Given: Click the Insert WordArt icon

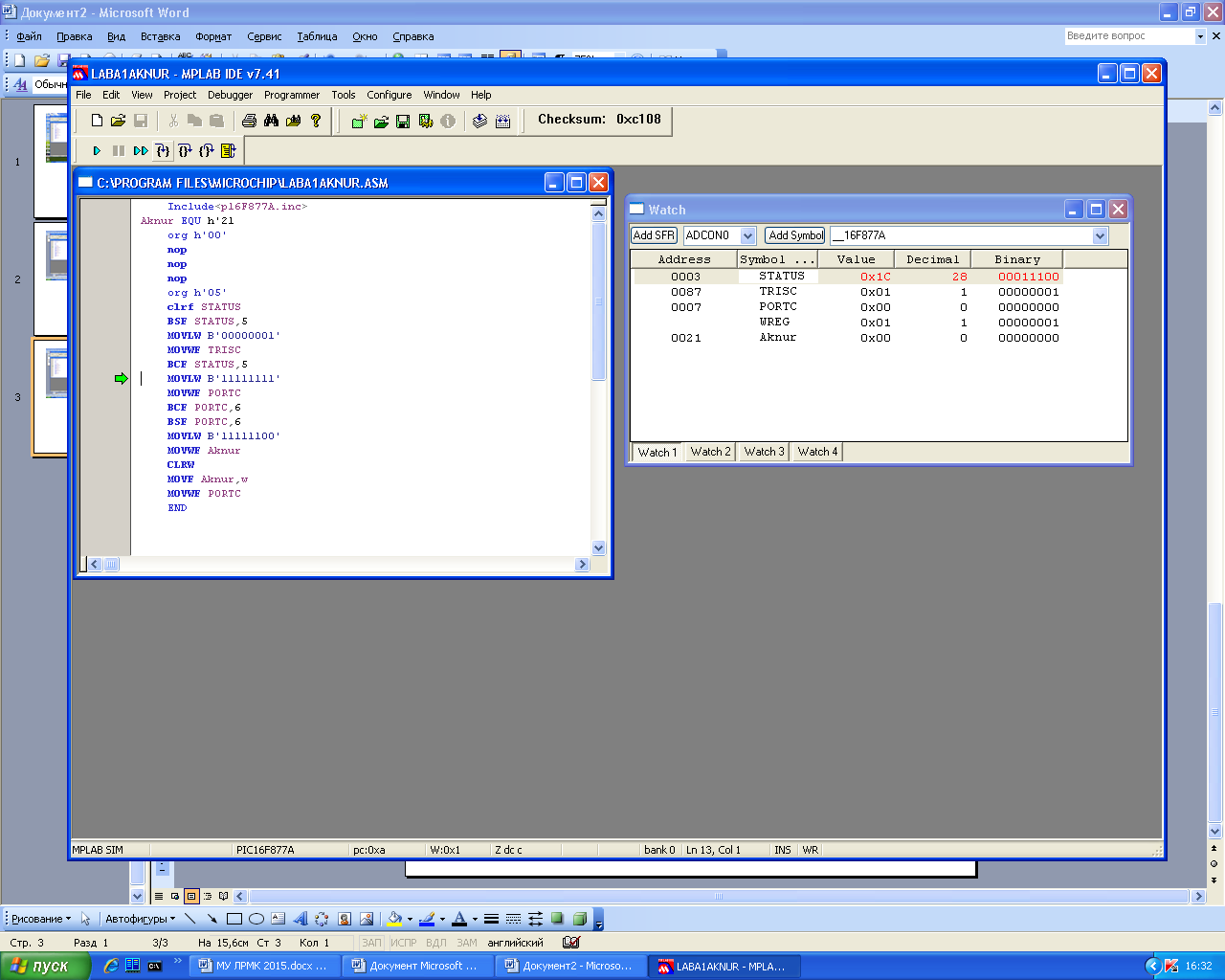Looking at the screenshot, I should click(x=301, y=919).
